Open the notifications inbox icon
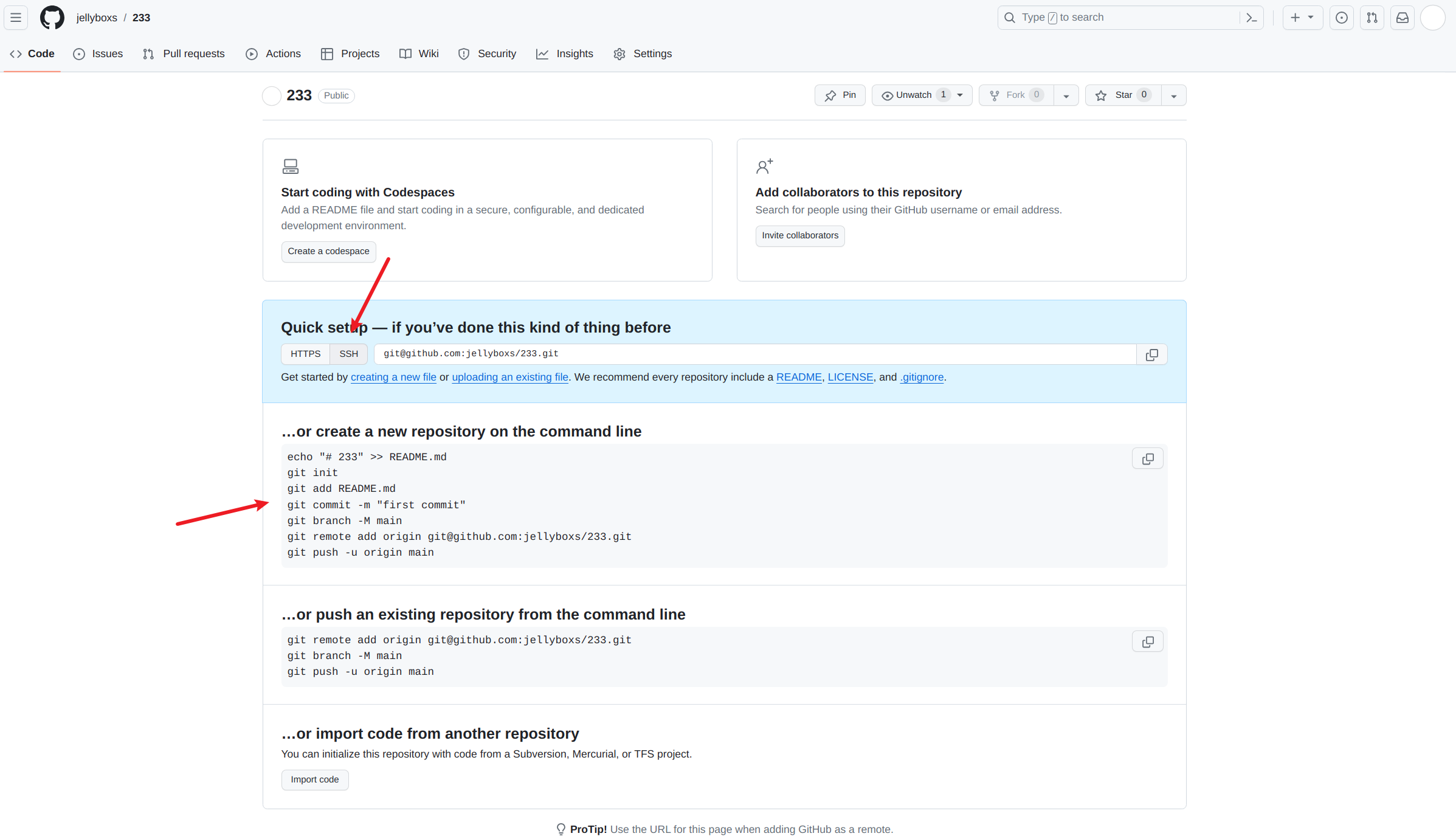The height and width of the screenshot is (839, 1456). click(1402, 18)
